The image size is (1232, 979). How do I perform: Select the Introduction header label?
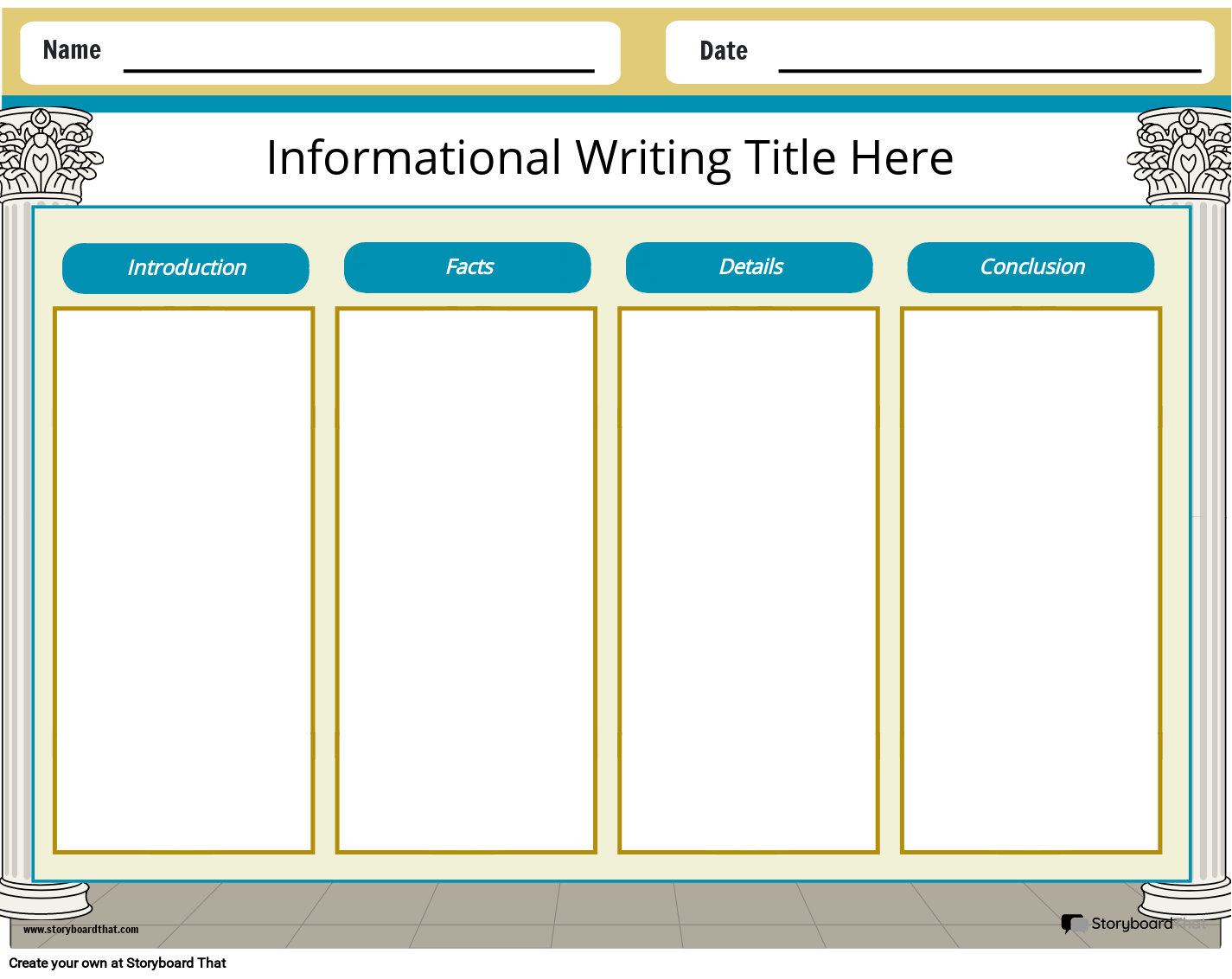click(186, 268)
